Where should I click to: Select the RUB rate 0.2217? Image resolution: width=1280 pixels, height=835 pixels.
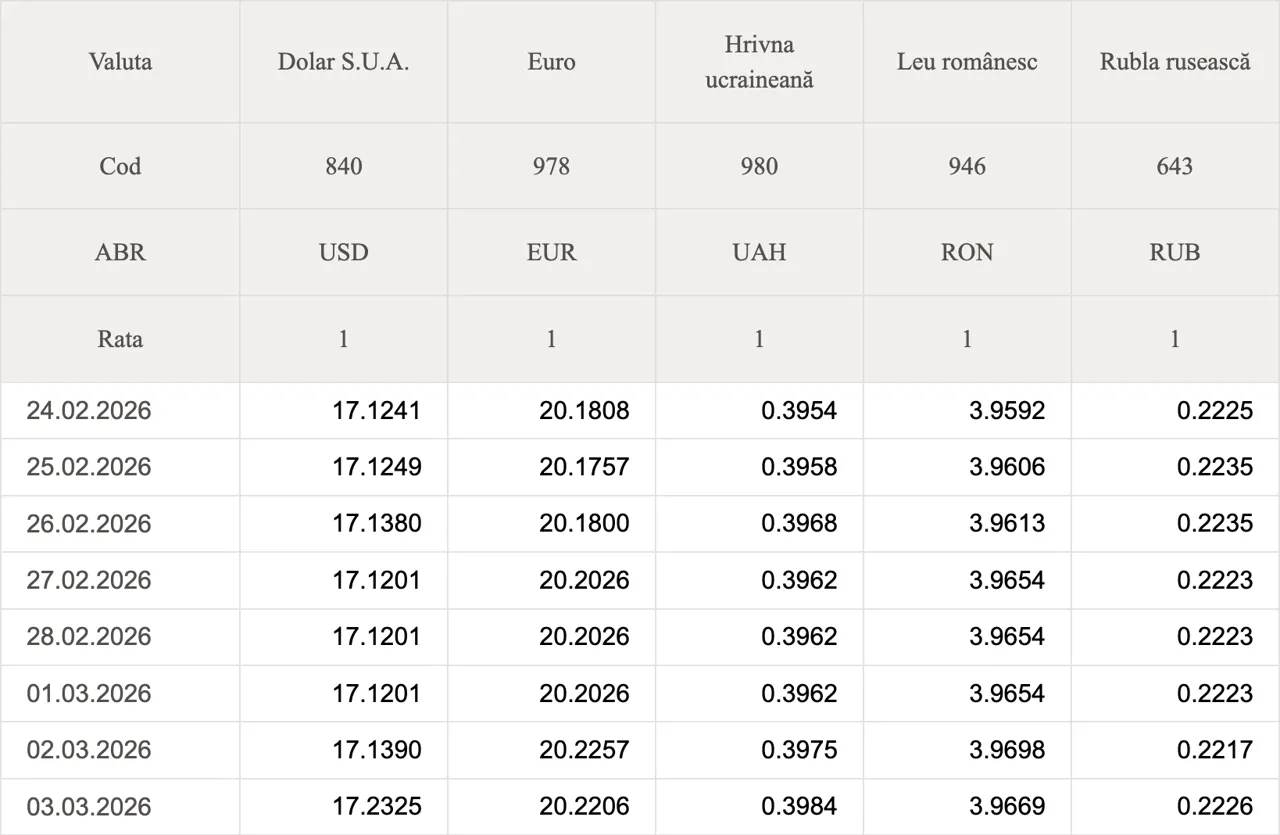click(1215, 750)
